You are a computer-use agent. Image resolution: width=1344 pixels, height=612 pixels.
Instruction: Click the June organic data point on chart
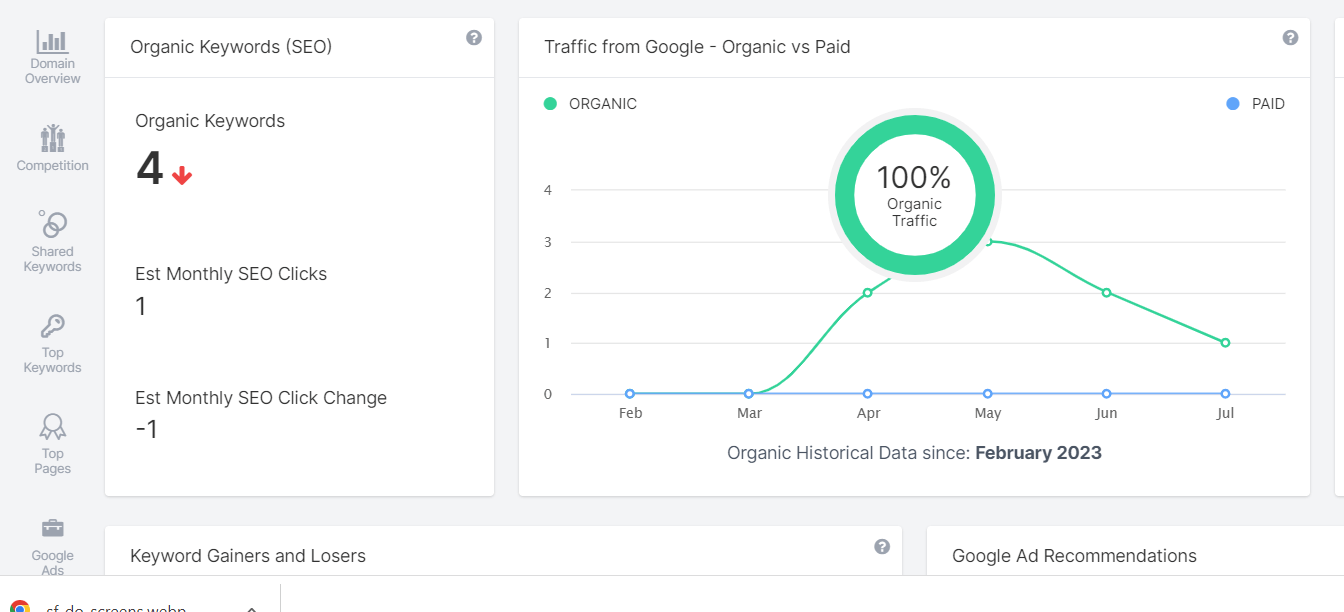click(x=1106, y=293)
